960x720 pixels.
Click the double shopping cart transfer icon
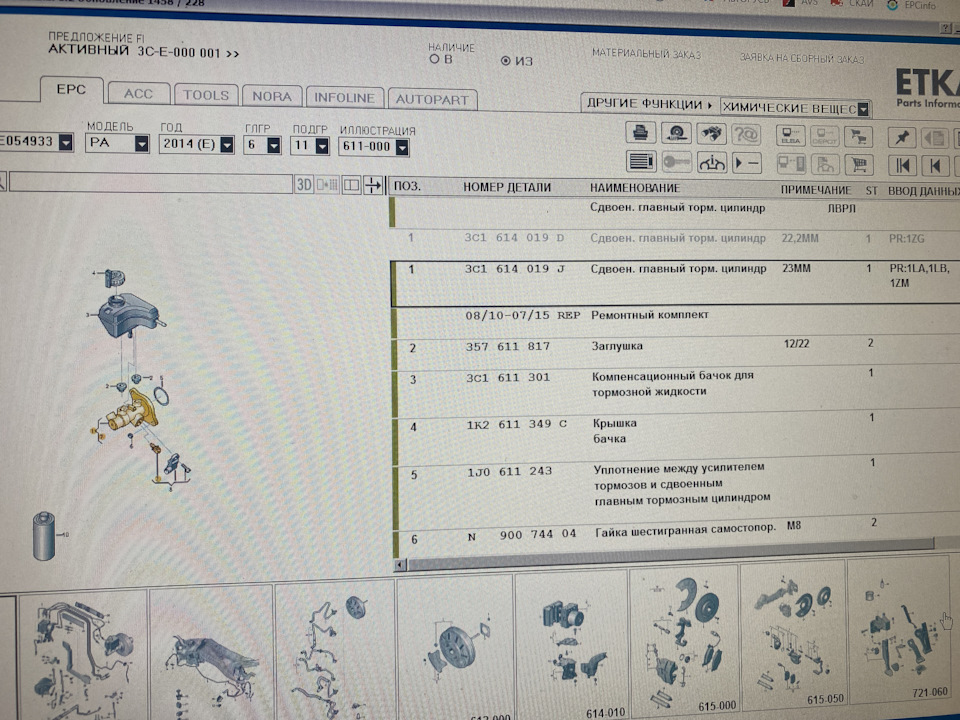858,137
